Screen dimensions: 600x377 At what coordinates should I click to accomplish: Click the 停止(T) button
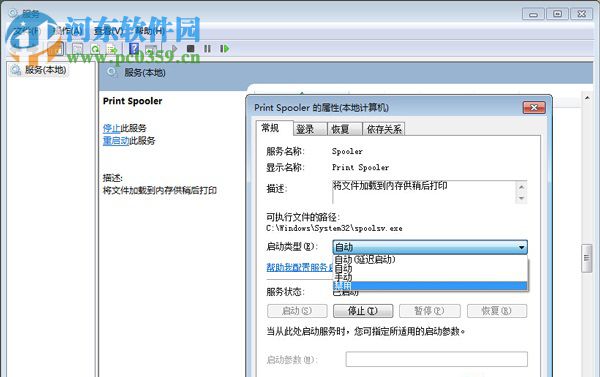pyautogui.click(x=363, y=311)
